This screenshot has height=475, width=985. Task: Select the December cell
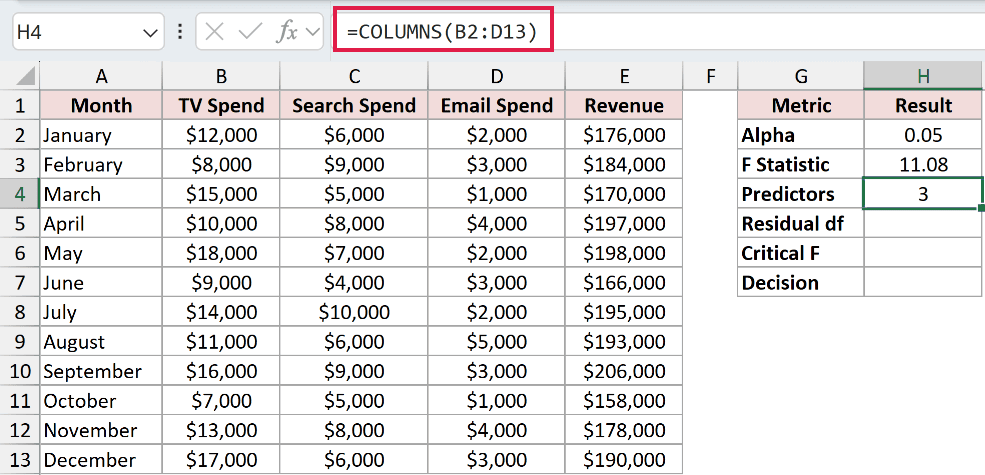pos(101,460)
